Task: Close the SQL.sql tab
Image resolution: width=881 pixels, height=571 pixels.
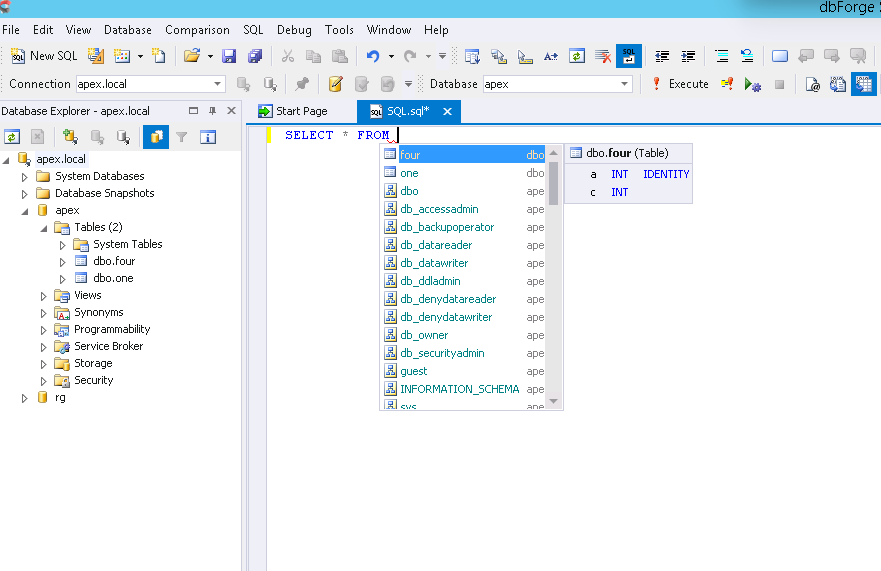Action: tap(447, 111)
